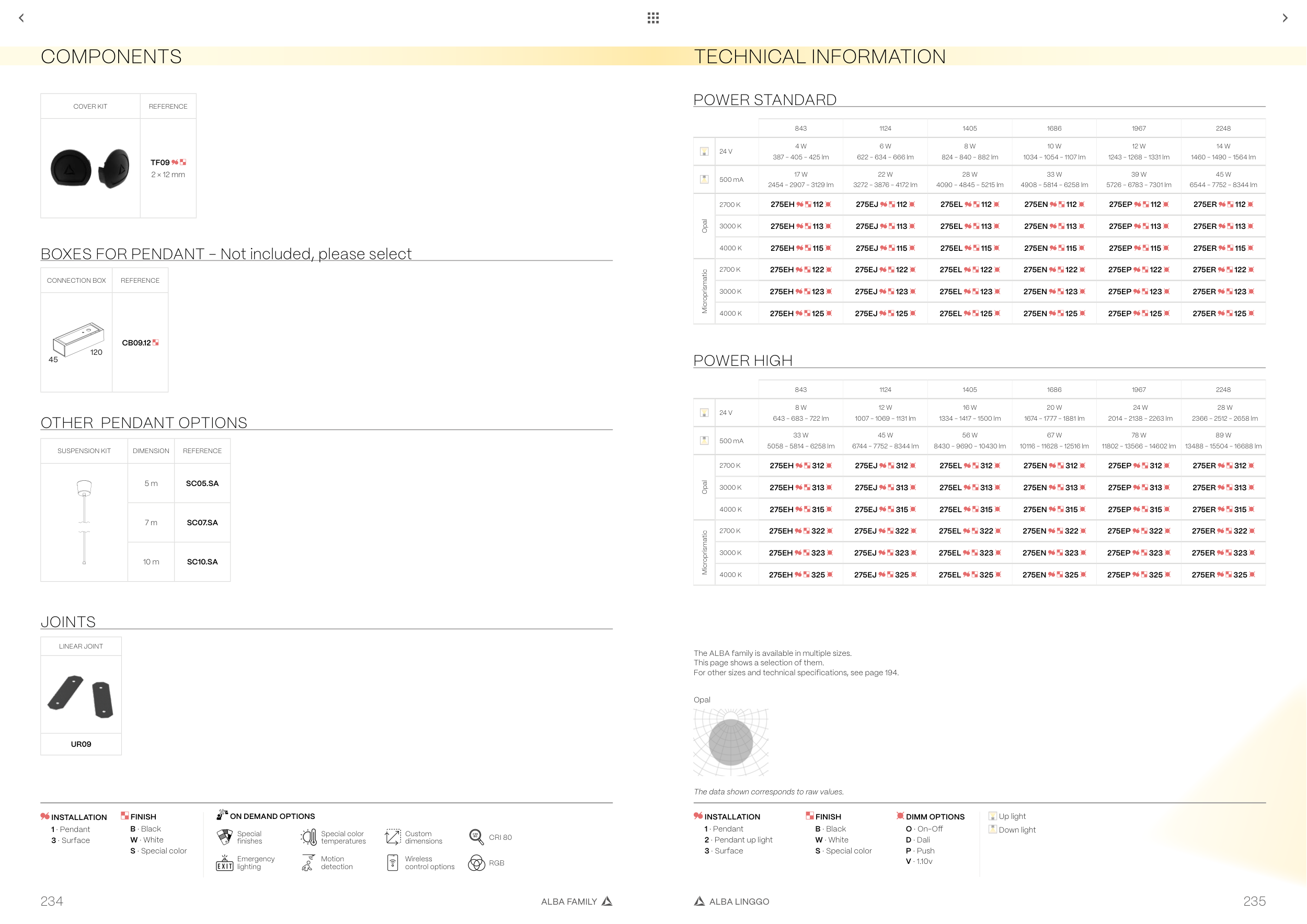1307x924 pixels.
Task: Click the cover kit product image
Action: tap(90, 168)
